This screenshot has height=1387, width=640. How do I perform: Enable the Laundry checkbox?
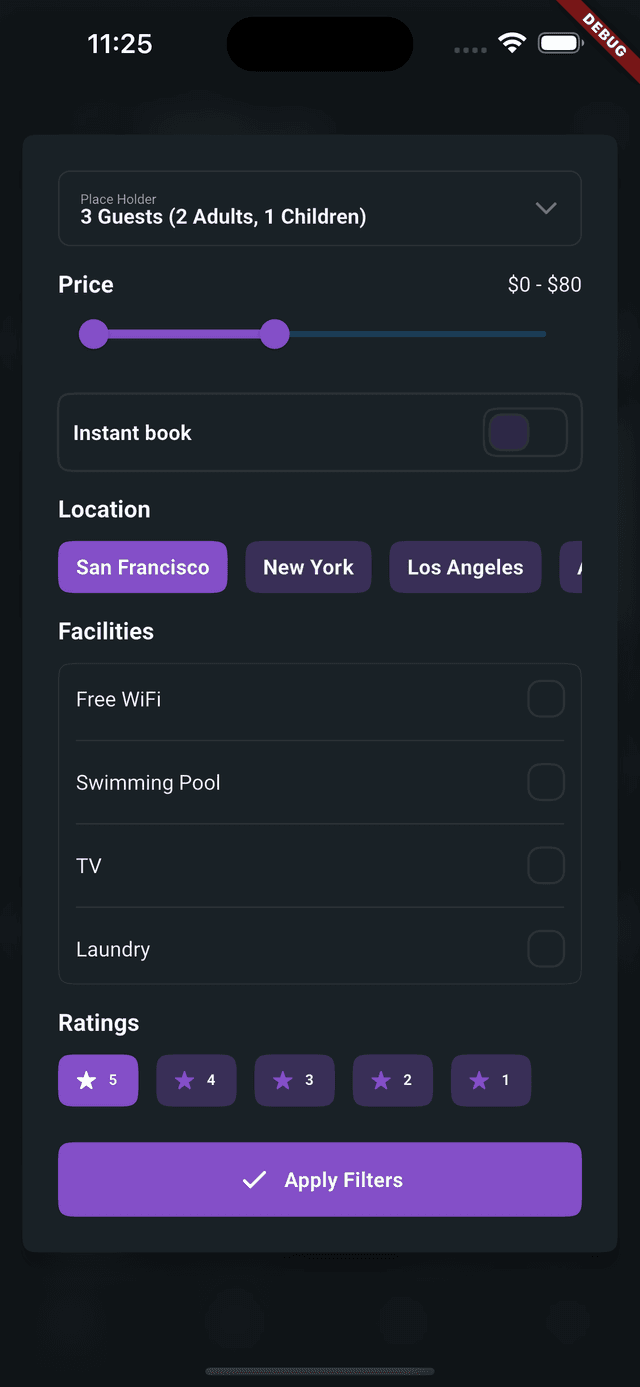pyautogui.click(x=546, y=949)
